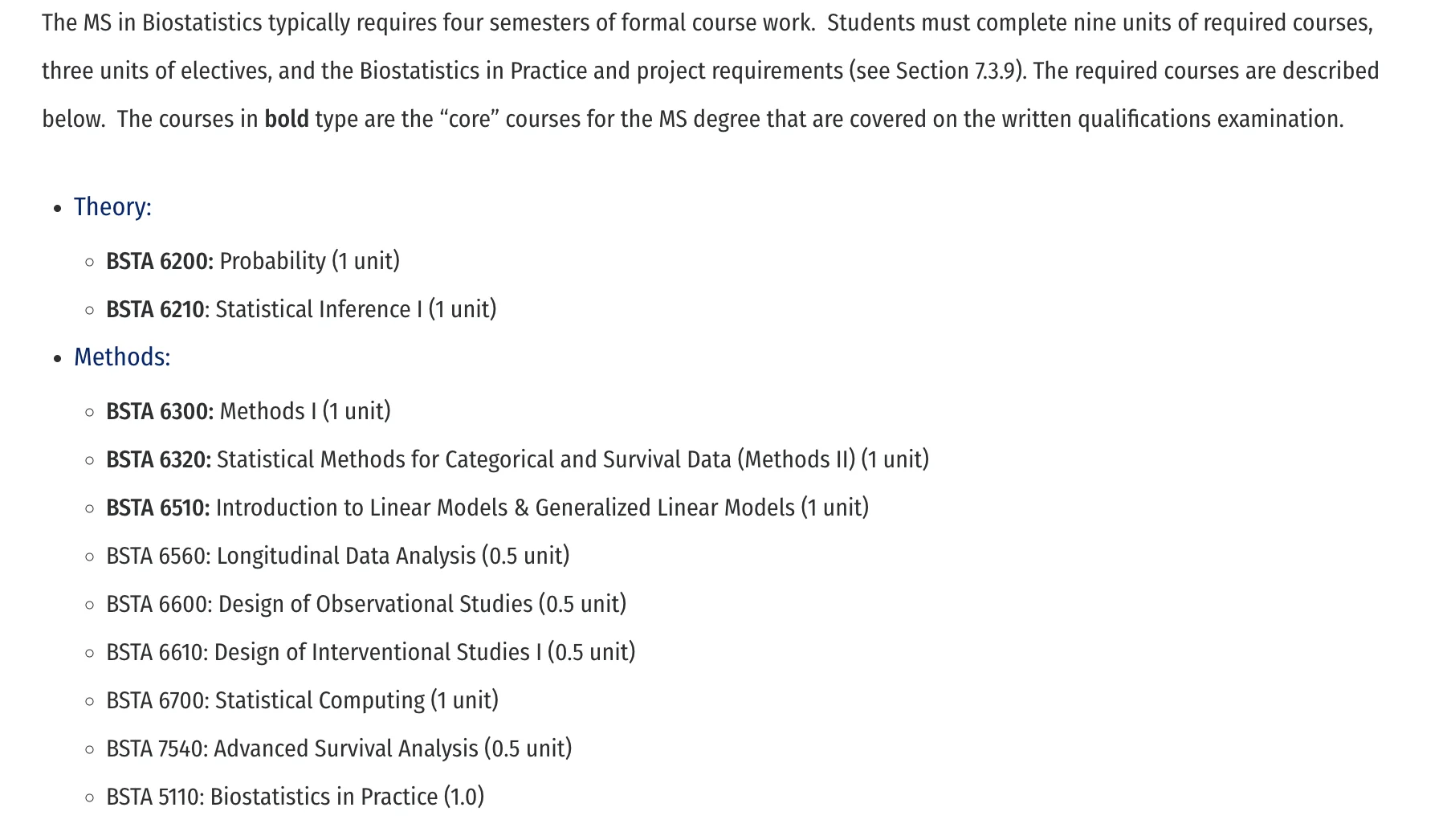Image resolution: width=1447 pixels, height=840 pixels.
Task: Click "three units of electives" text
Action: (154, 71)
